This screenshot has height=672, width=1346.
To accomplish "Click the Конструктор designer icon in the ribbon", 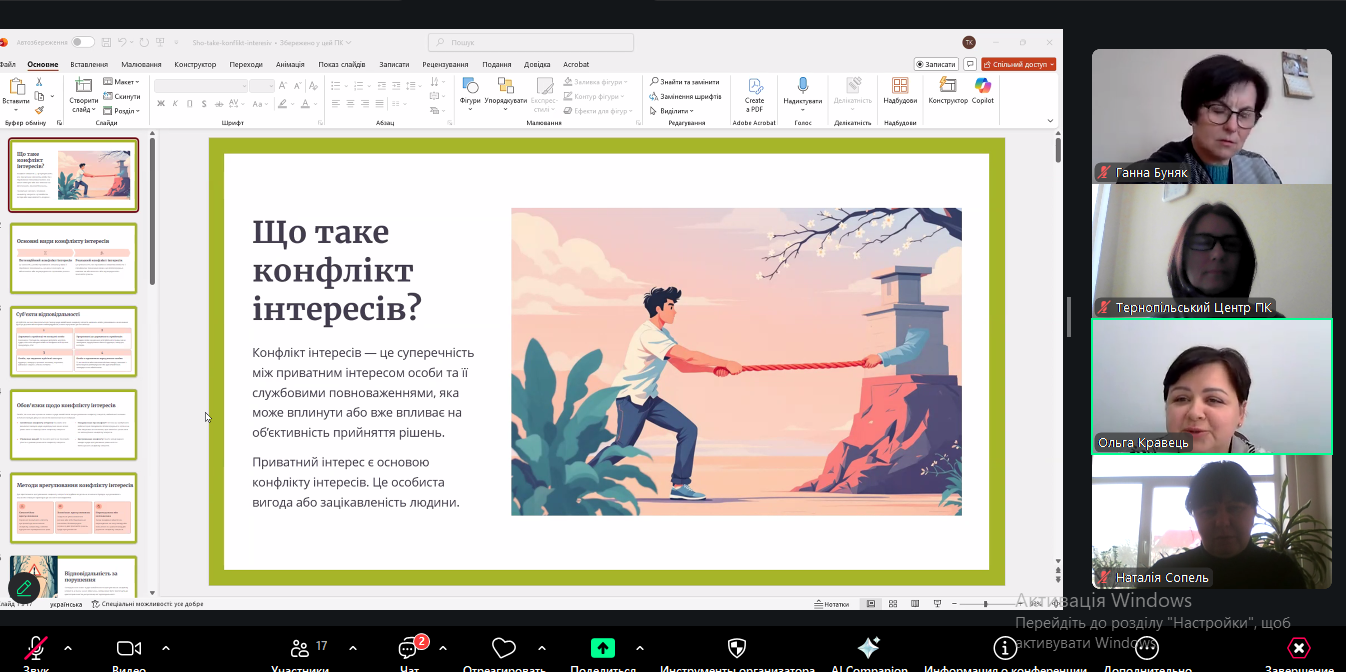I will coord(947,87).
